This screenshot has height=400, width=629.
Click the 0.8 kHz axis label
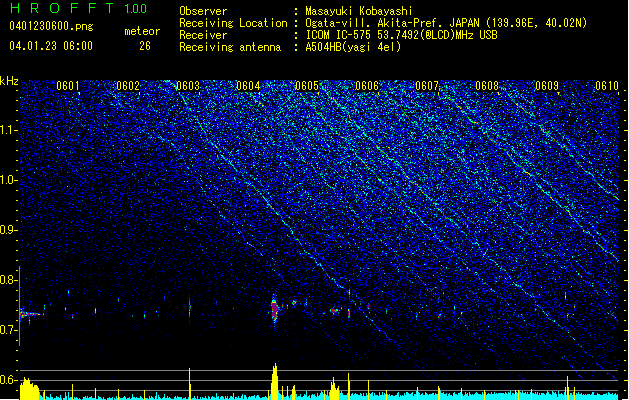pos(9,280)
